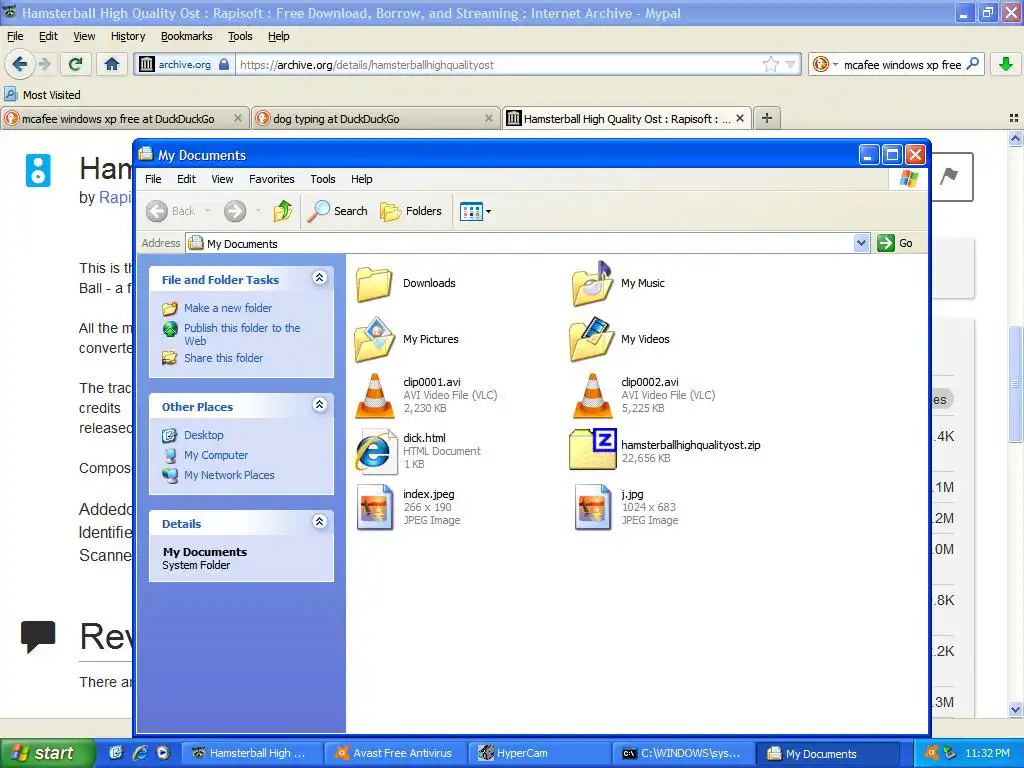The width and height of the screenshot is (1024, 768).
Task: Click the Search magnifier in Explorer toolbar
Action: point(338,211)
